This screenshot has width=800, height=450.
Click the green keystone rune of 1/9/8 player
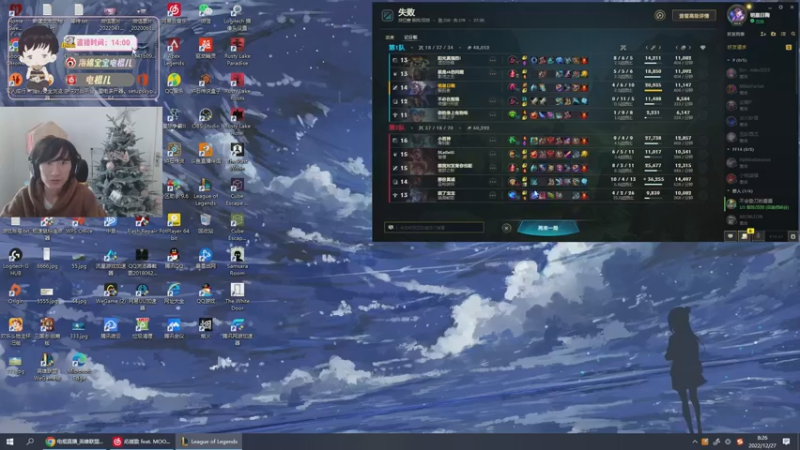tap(512, 115)
